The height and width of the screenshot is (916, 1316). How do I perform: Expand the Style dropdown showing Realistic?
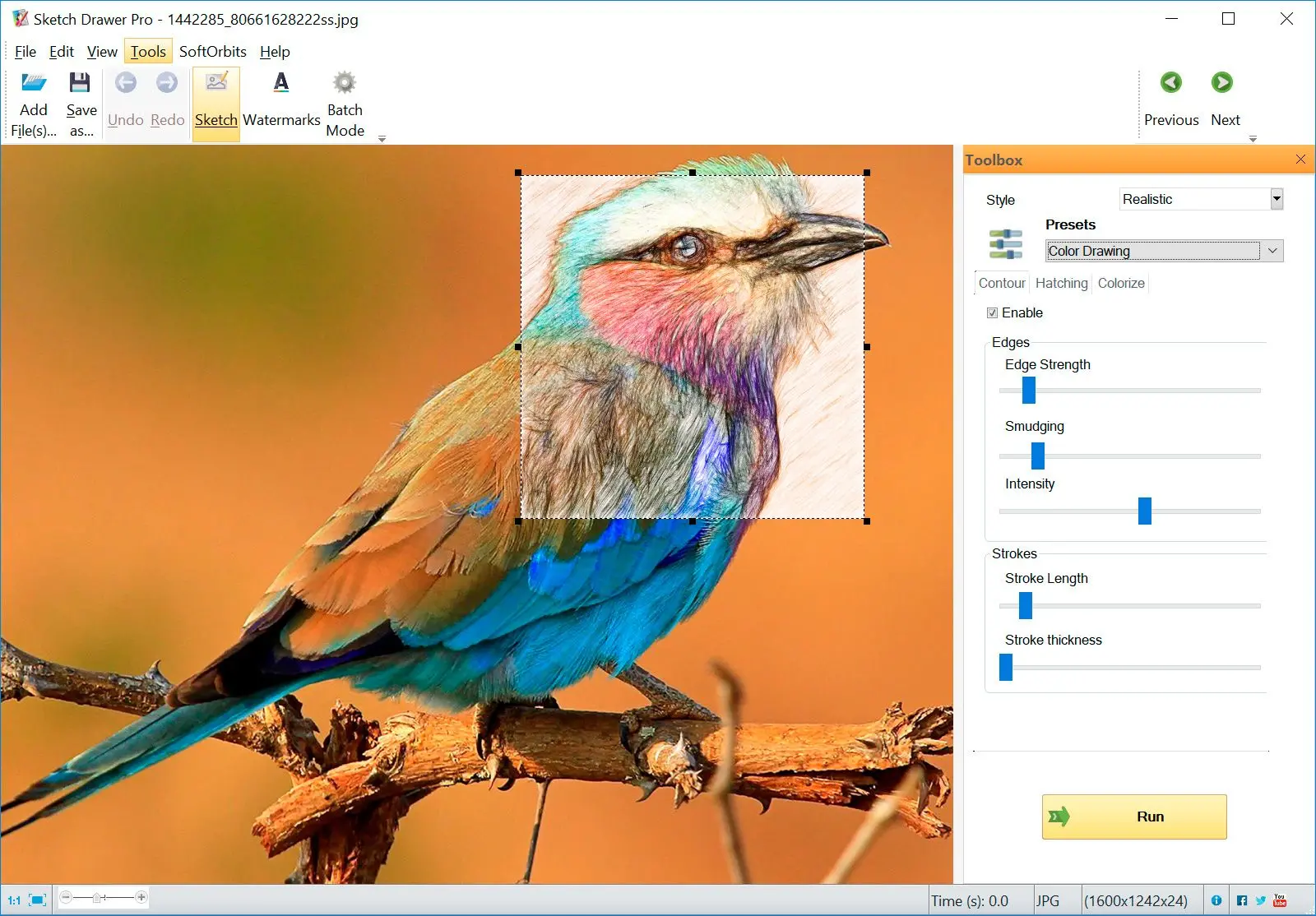[x=1276, y=199]
